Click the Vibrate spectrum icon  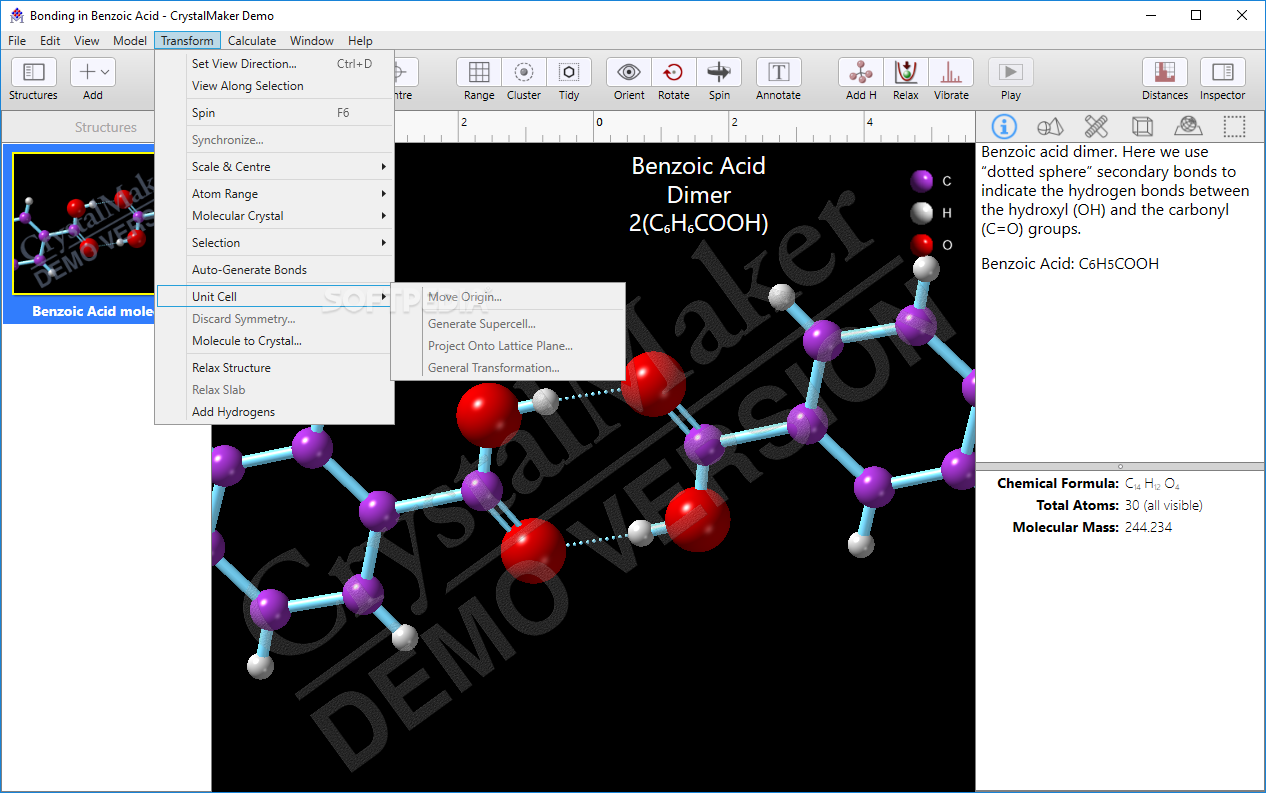coord(951,72)
